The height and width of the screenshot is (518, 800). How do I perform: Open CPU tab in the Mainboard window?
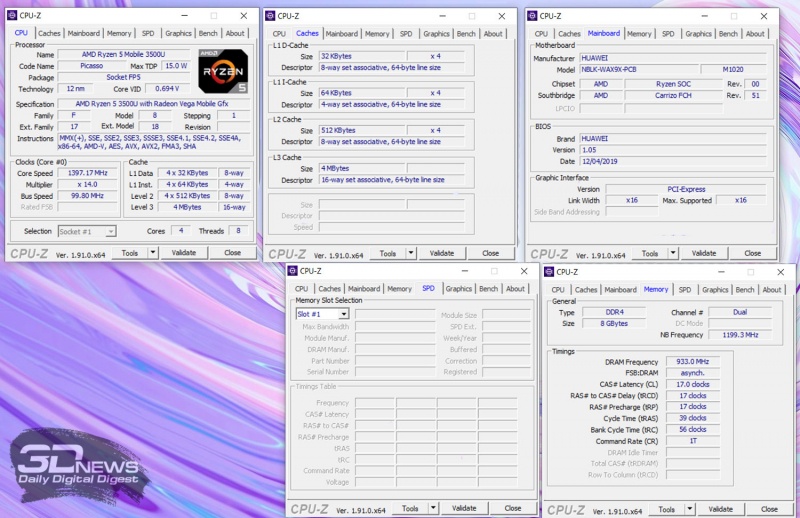[541, 34]
